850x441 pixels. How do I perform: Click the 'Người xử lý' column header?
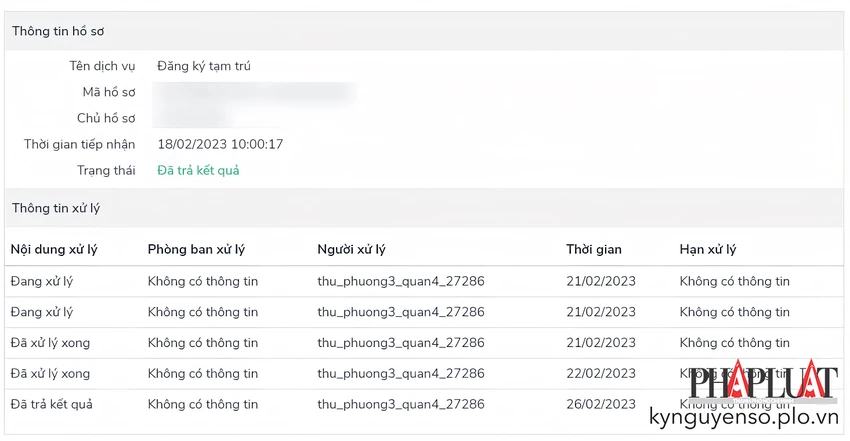coord(351,249)
